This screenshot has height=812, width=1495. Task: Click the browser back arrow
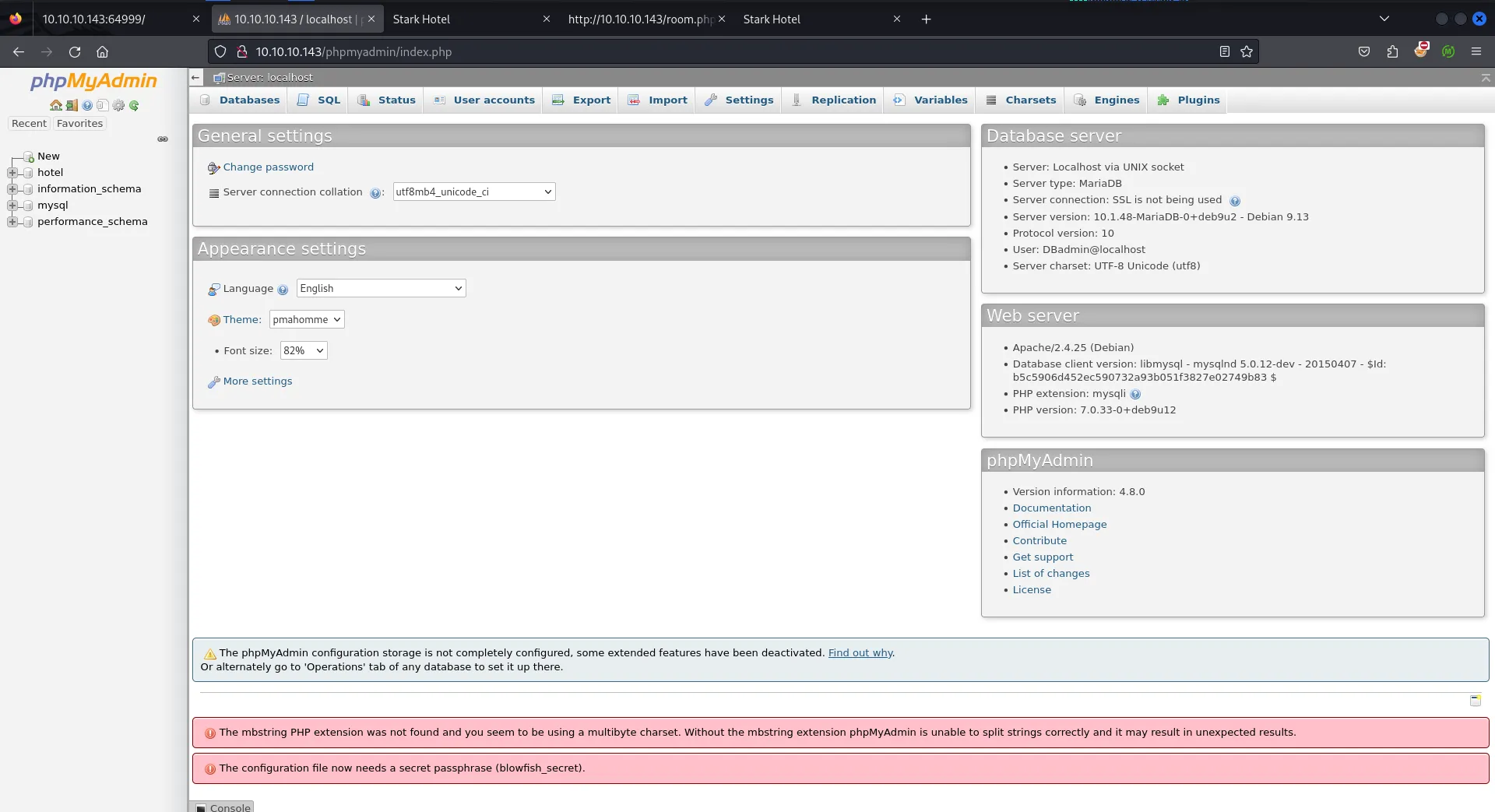coord(19,52)
